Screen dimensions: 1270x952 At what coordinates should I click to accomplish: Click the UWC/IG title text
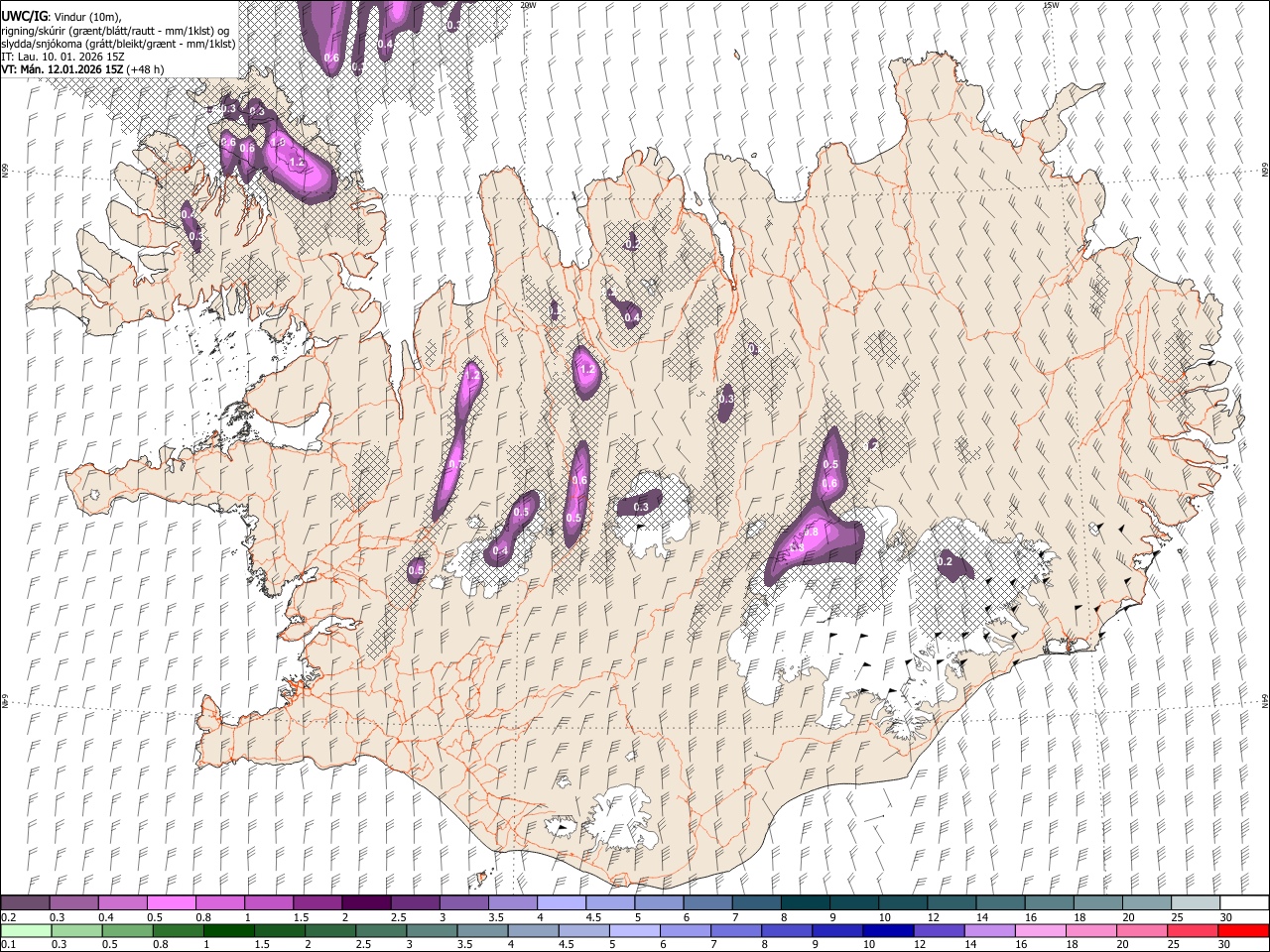[x=23, y=17]
